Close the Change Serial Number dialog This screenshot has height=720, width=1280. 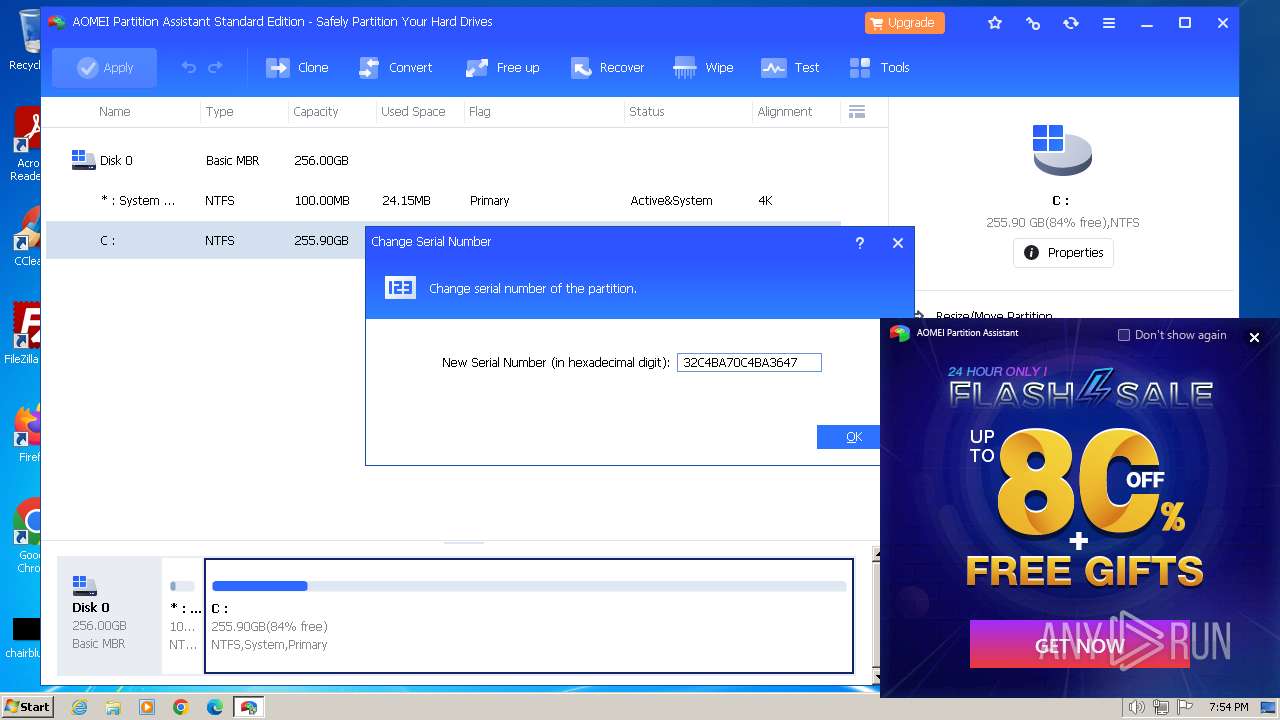[897, 242]
